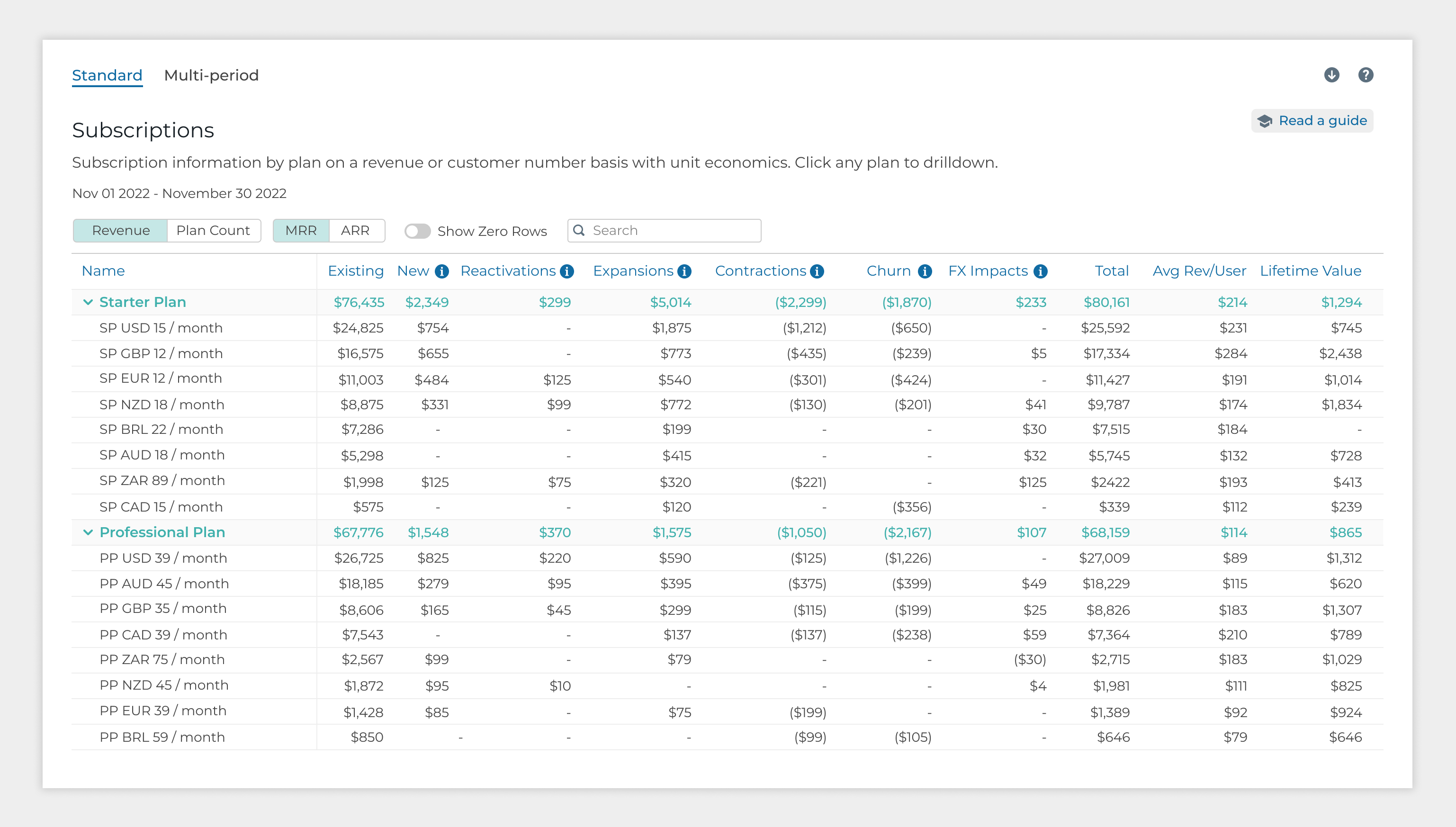Click the PP EUR 39 / month row

tap(727, 711)
